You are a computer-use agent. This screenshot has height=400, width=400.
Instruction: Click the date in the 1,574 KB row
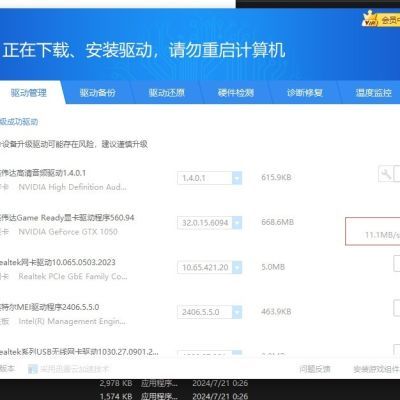pyautogui.click(x=220, y=396)
